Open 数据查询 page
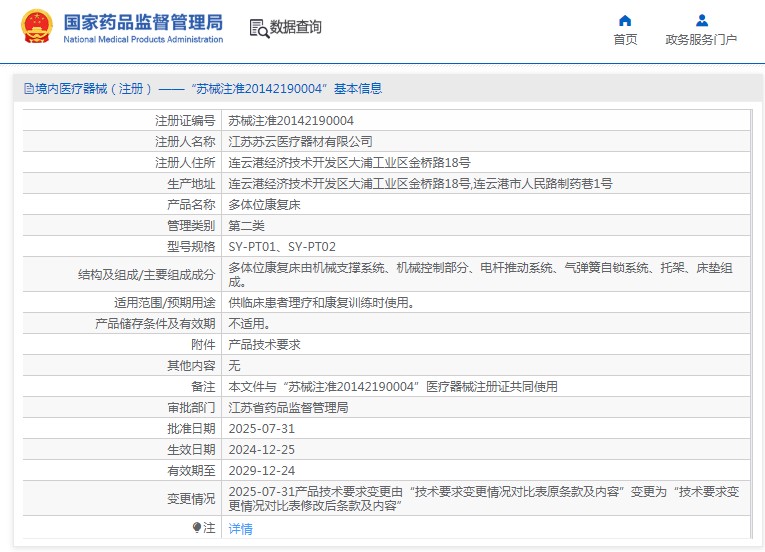This screenshot has width=765, height=552. point(296,27)
